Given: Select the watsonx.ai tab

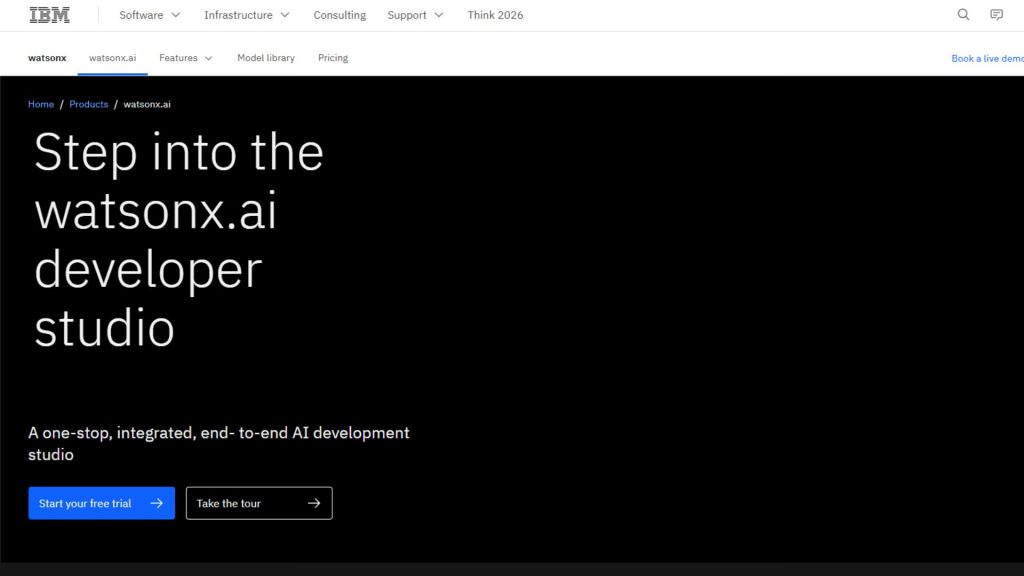Looking at the screenshot, I should point(112,58).
